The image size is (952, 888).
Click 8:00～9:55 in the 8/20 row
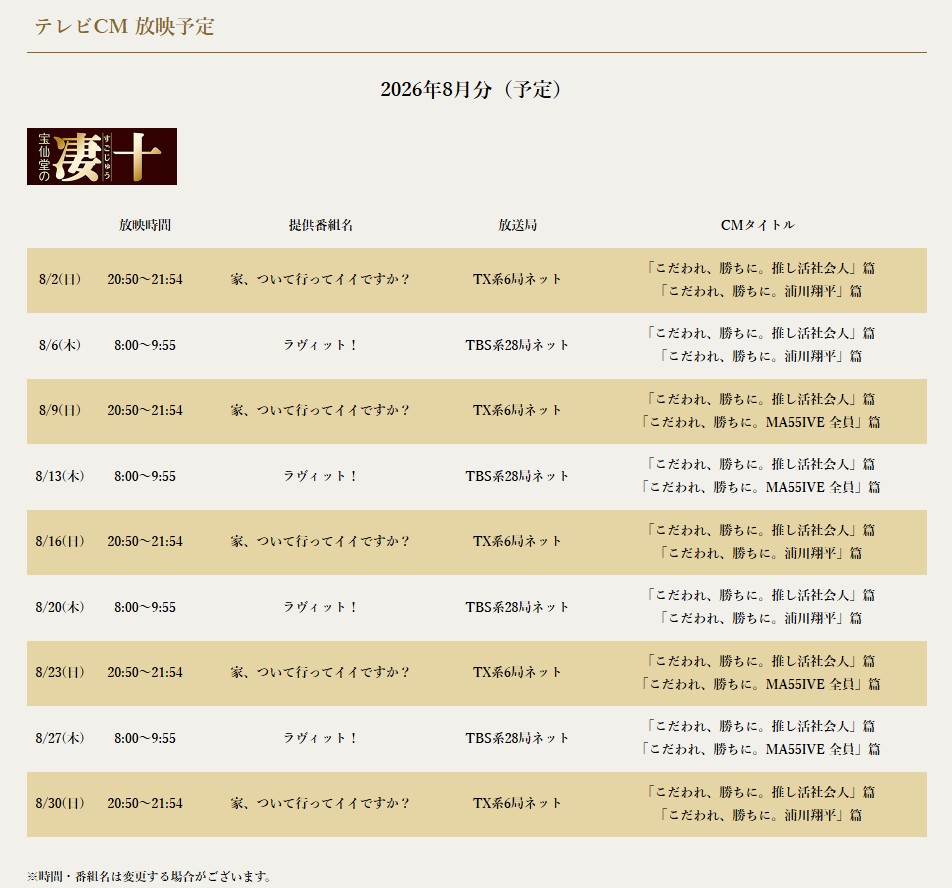click(145, 607)
